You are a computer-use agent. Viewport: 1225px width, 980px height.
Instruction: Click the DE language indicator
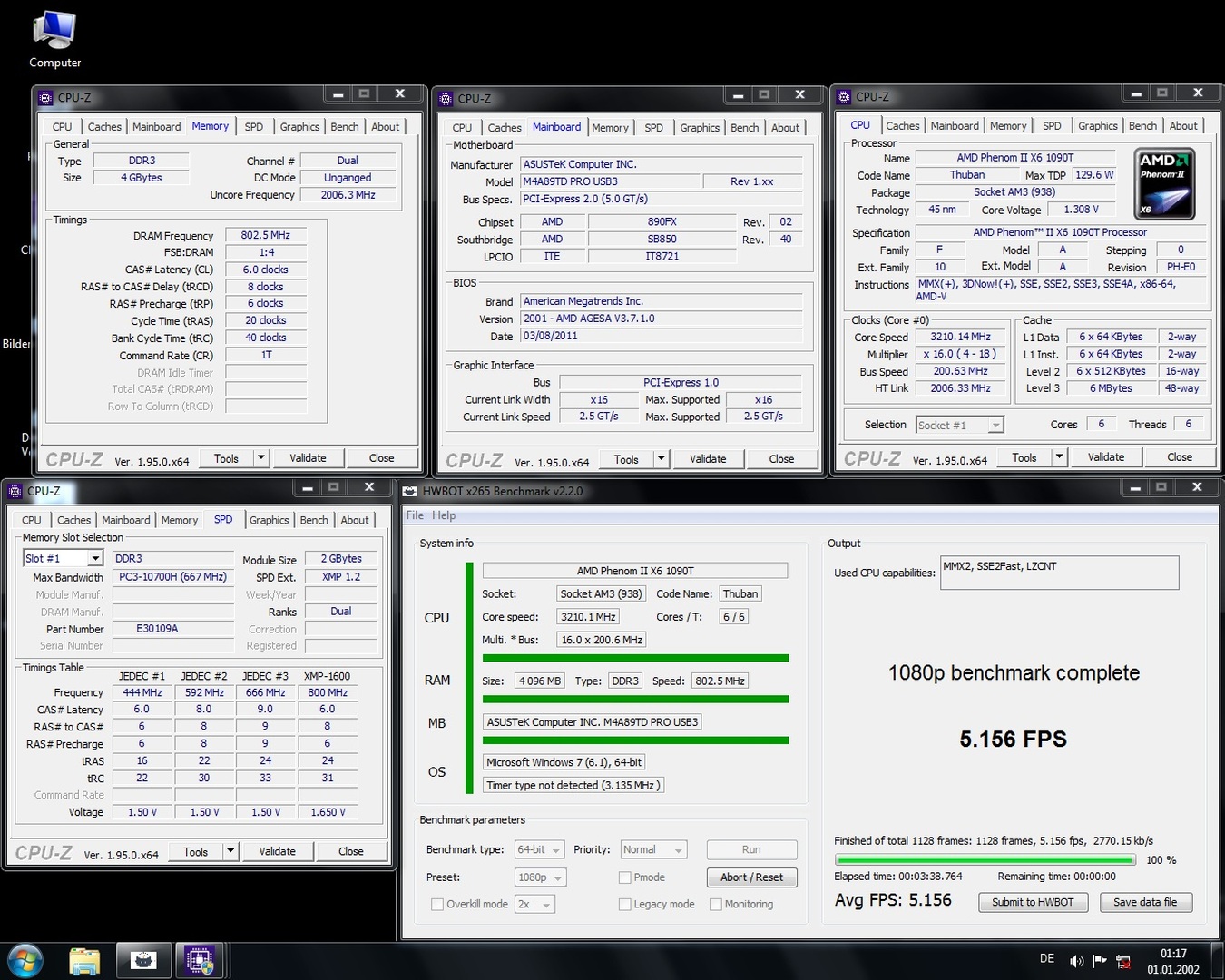[x=1047, y=958]
